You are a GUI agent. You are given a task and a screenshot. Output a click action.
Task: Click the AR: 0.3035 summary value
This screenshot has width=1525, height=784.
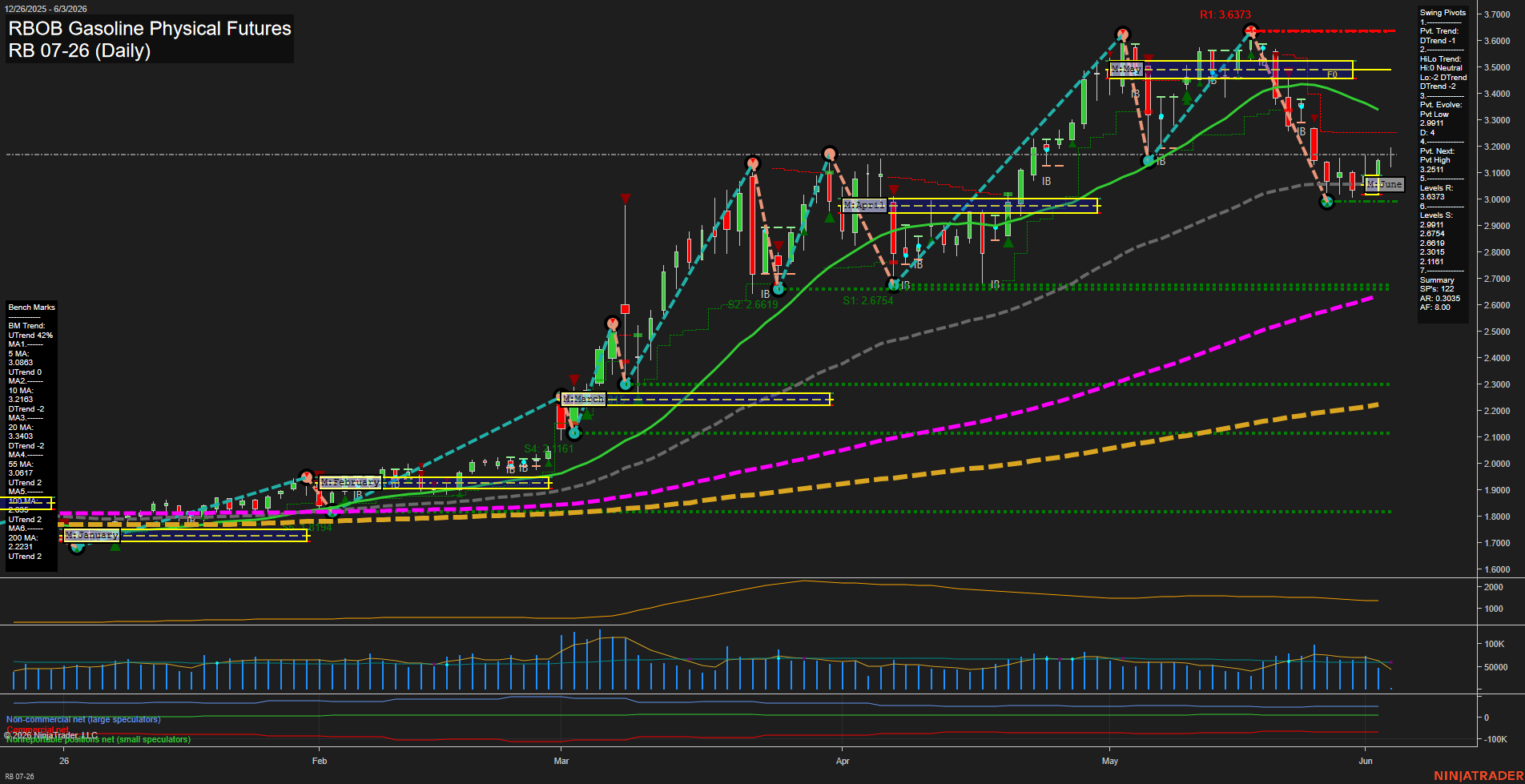[x=1440, y=299]
